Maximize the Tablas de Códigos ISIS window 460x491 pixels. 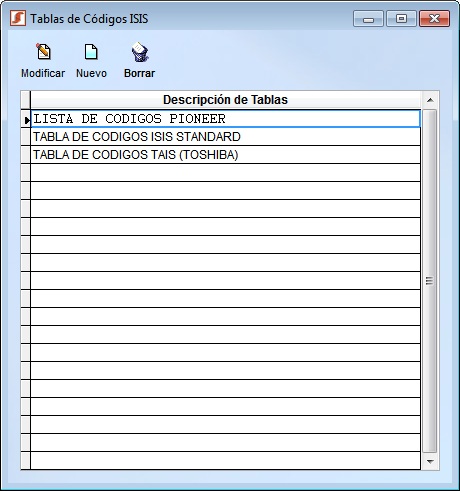click(x=401, y=18)
